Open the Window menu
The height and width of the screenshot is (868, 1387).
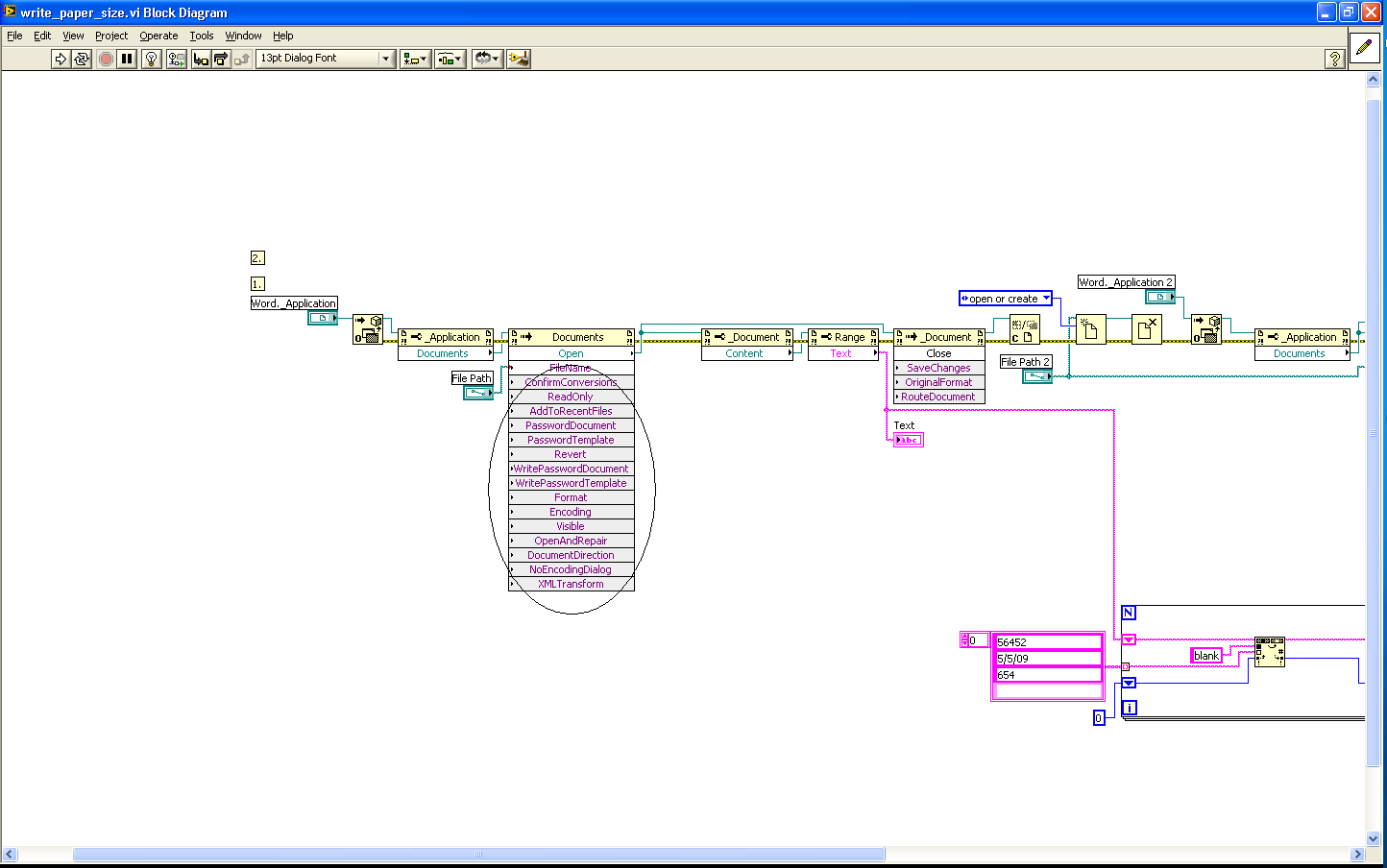click(243, 36)
